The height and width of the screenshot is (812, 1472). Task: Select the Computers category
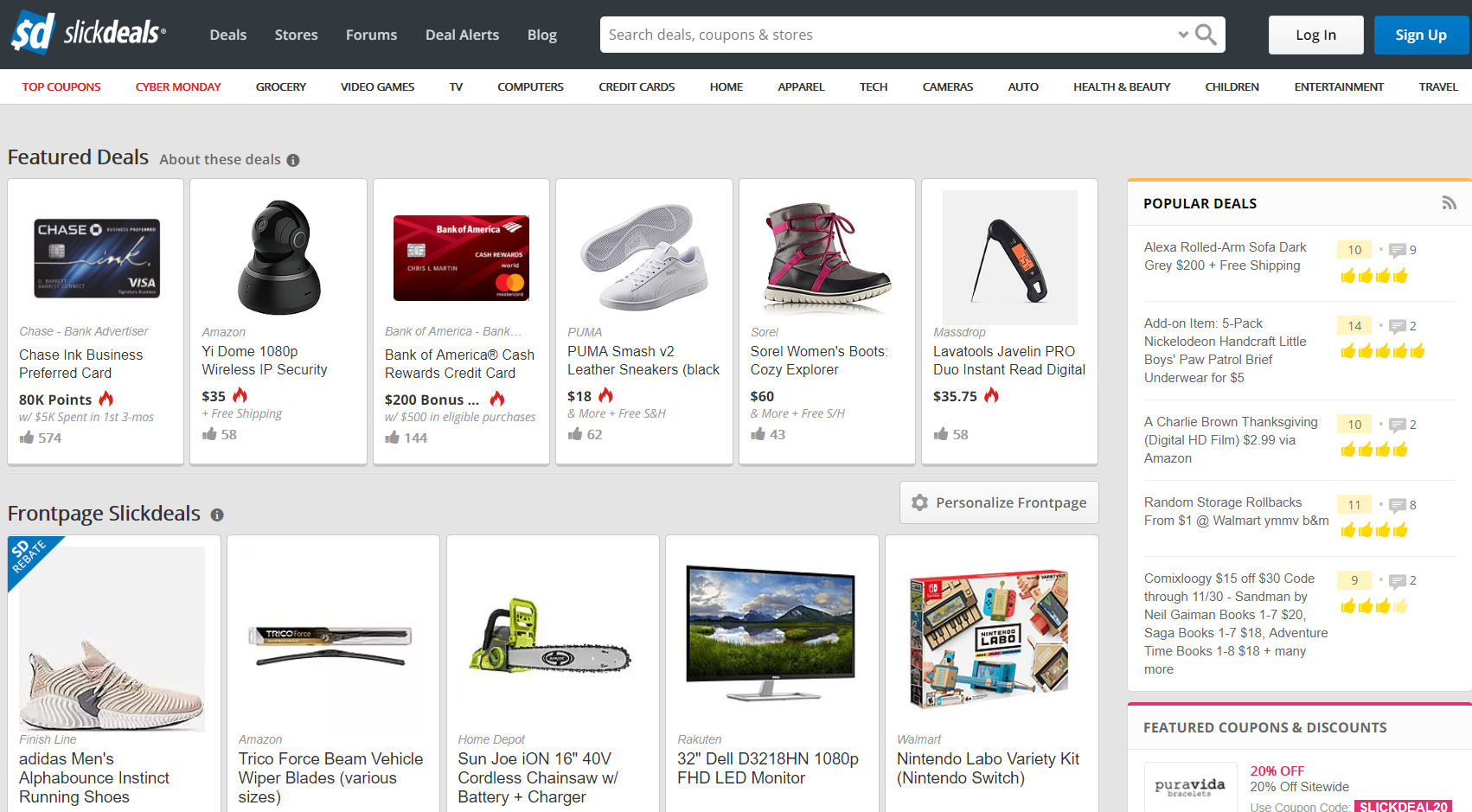tap(530, 86)
